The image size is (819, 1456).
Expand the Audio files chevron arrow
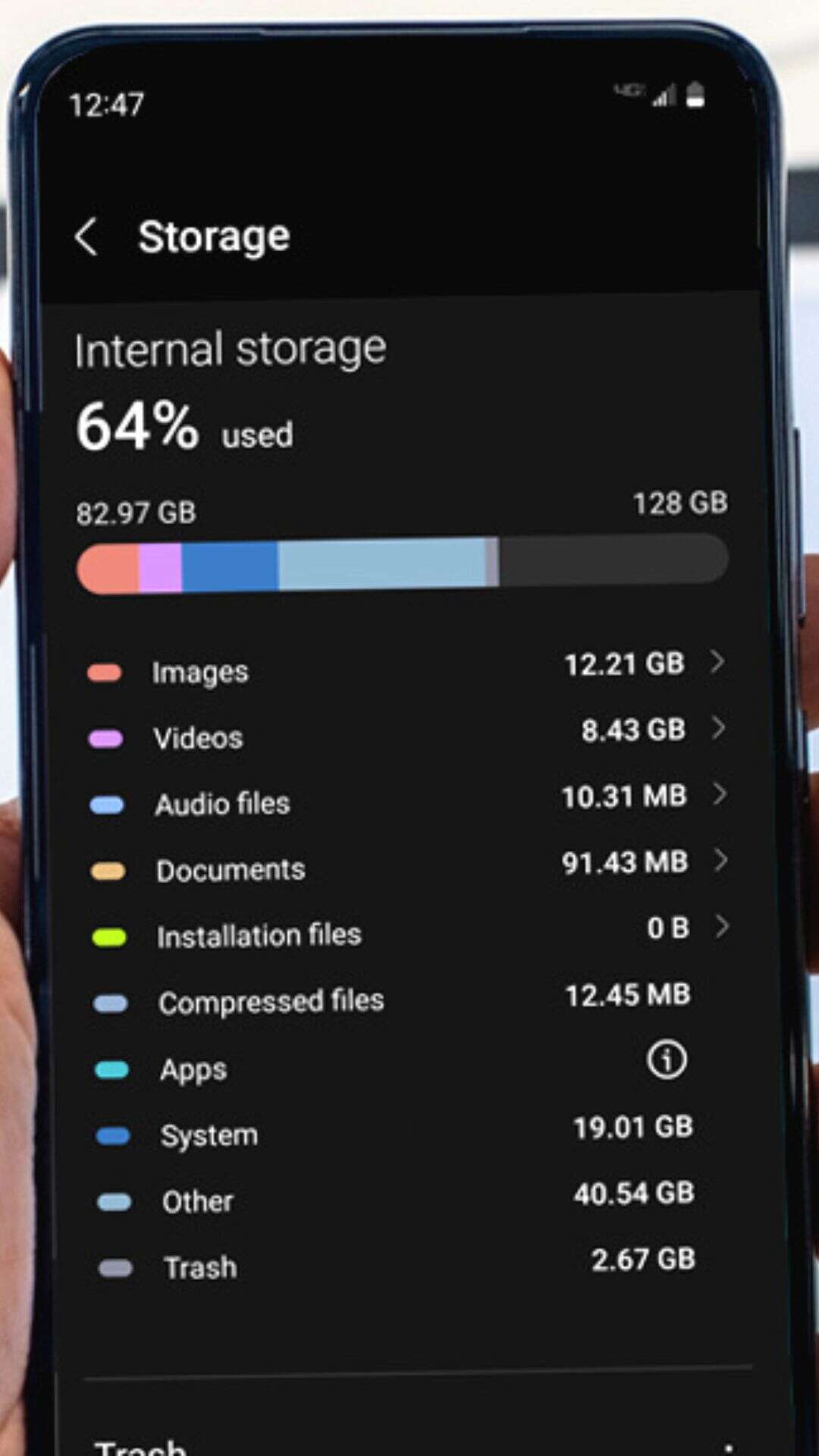click(x=720, y=794)
